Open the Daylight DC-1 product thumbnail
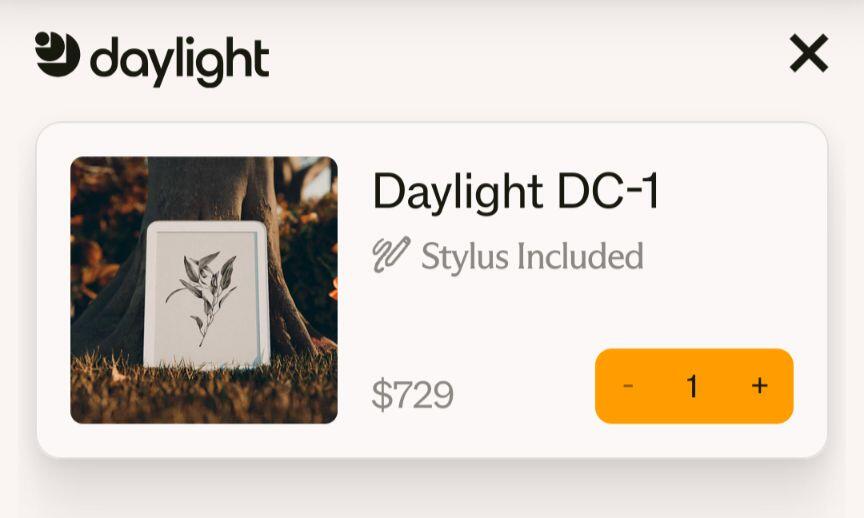Viewport: 864px width, 518px height. click(204, 290)
